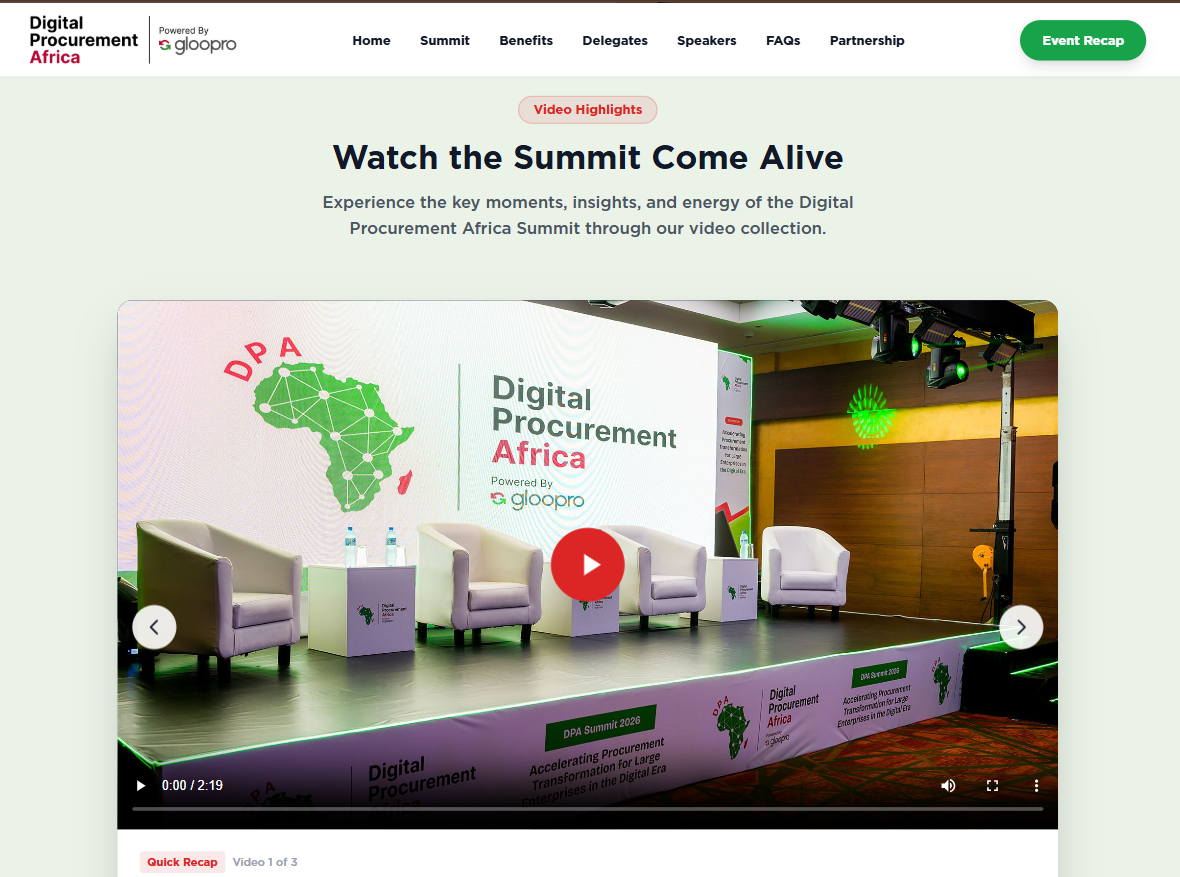Open the video's three-dot options menu
1180x877 pixels.
(1036, 785)
